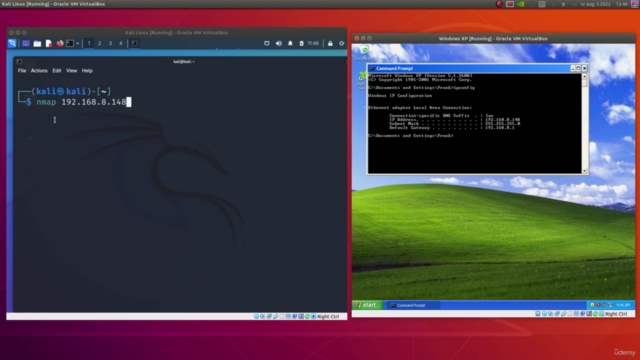The image size is (640, 360).
Task: Click the IP Address line in Command Prompt
Action: pyautogui.click(x=454, y=120)
